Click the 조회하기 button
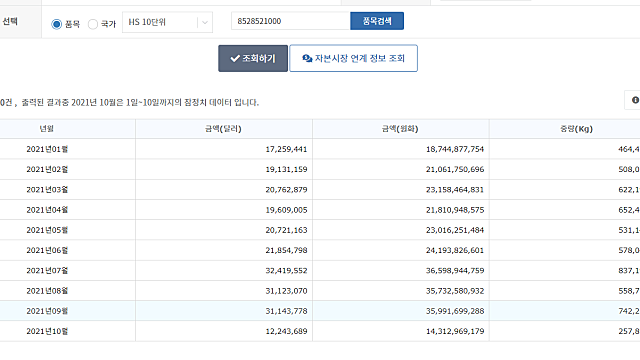640x360 pixels. click(x=253, y=58)
